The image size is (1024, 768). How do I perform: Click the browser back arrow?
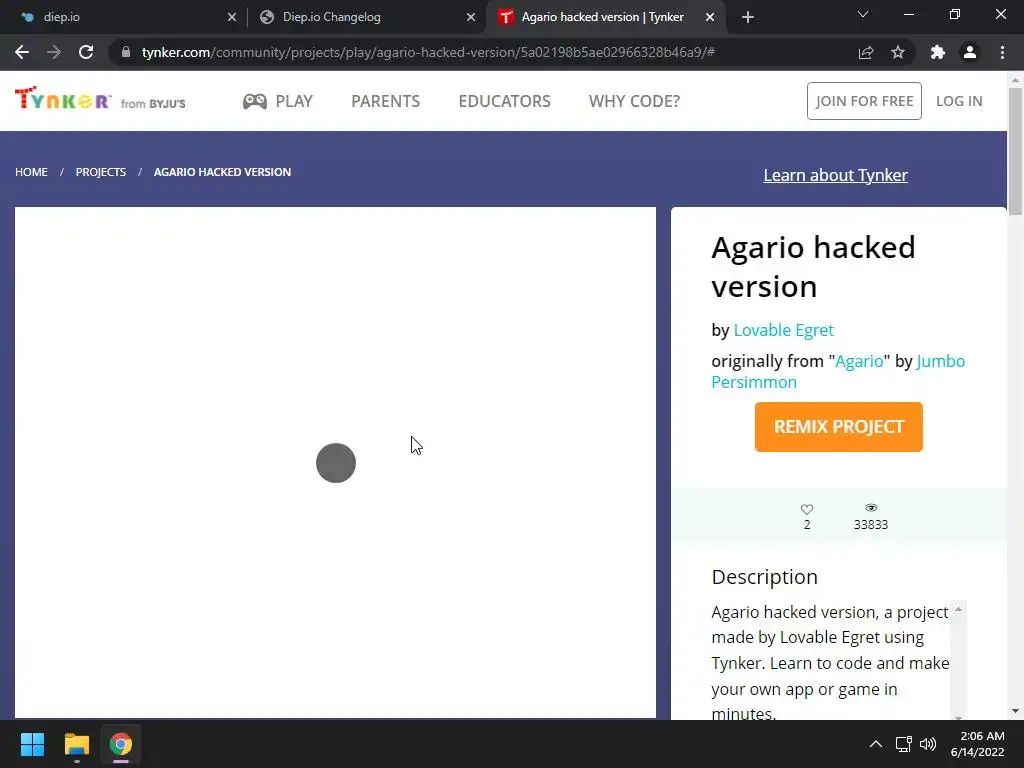(22, 52)
